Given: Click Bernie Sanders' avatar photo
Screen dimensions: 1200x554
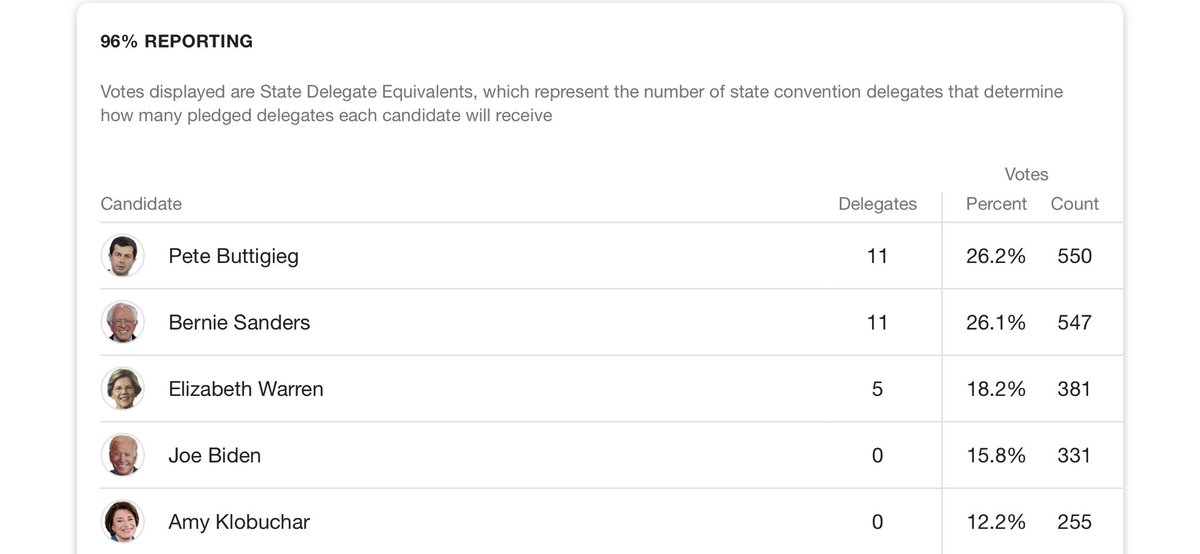Looking at the screenshot, I should (x=123, y=322).
